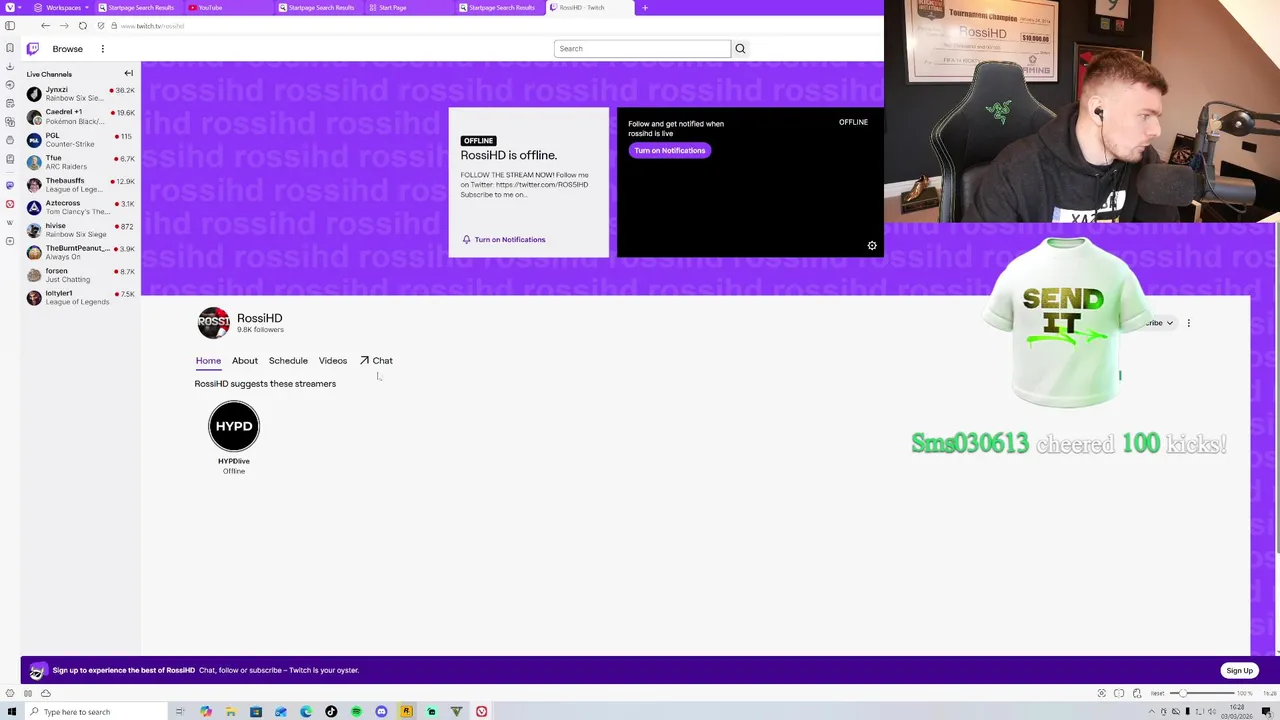1280x720 pixels.
Task: Reset page zoom level
Action: click(1157, 693)
